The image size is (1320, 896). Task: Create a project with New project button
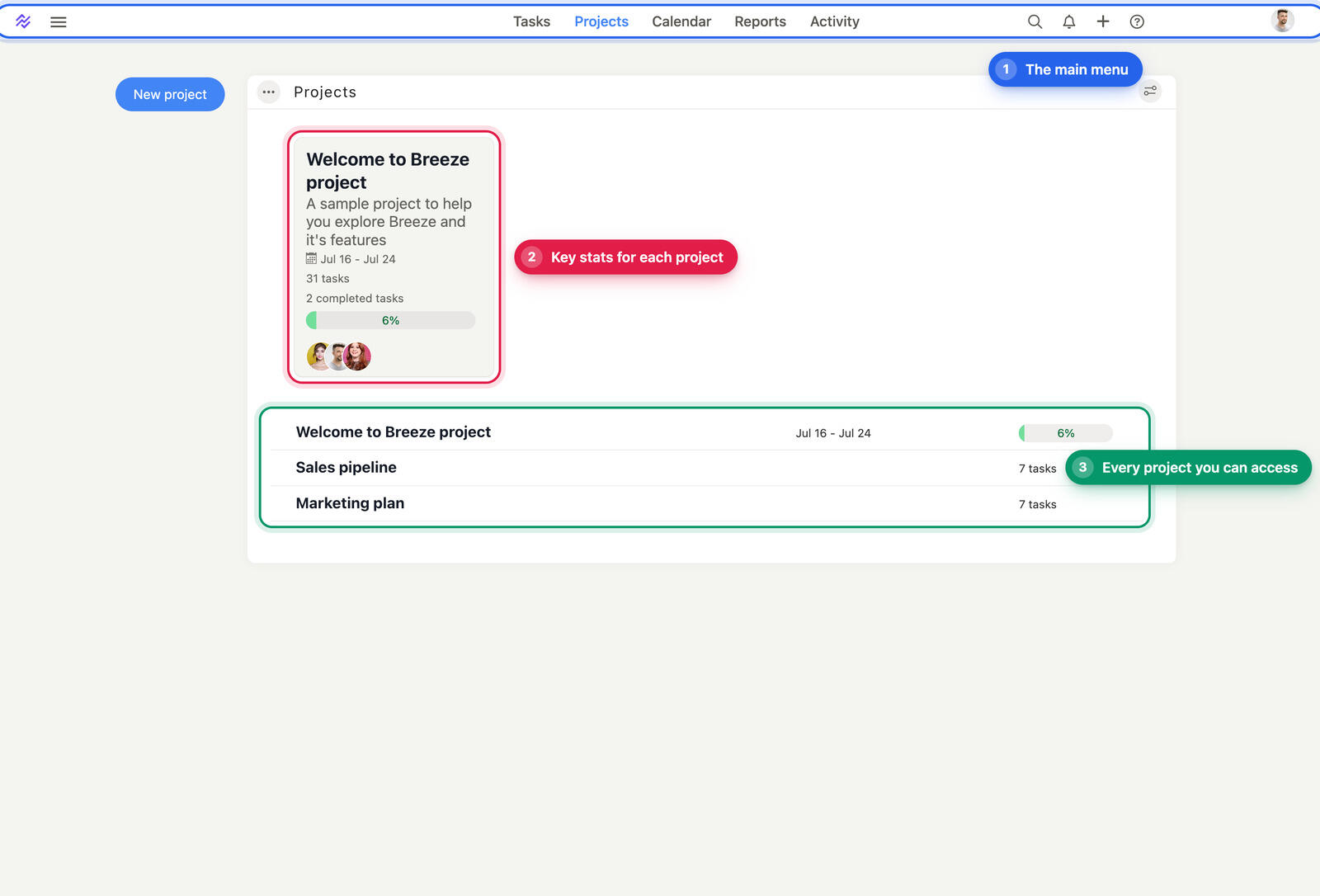[x=170, y=94]
